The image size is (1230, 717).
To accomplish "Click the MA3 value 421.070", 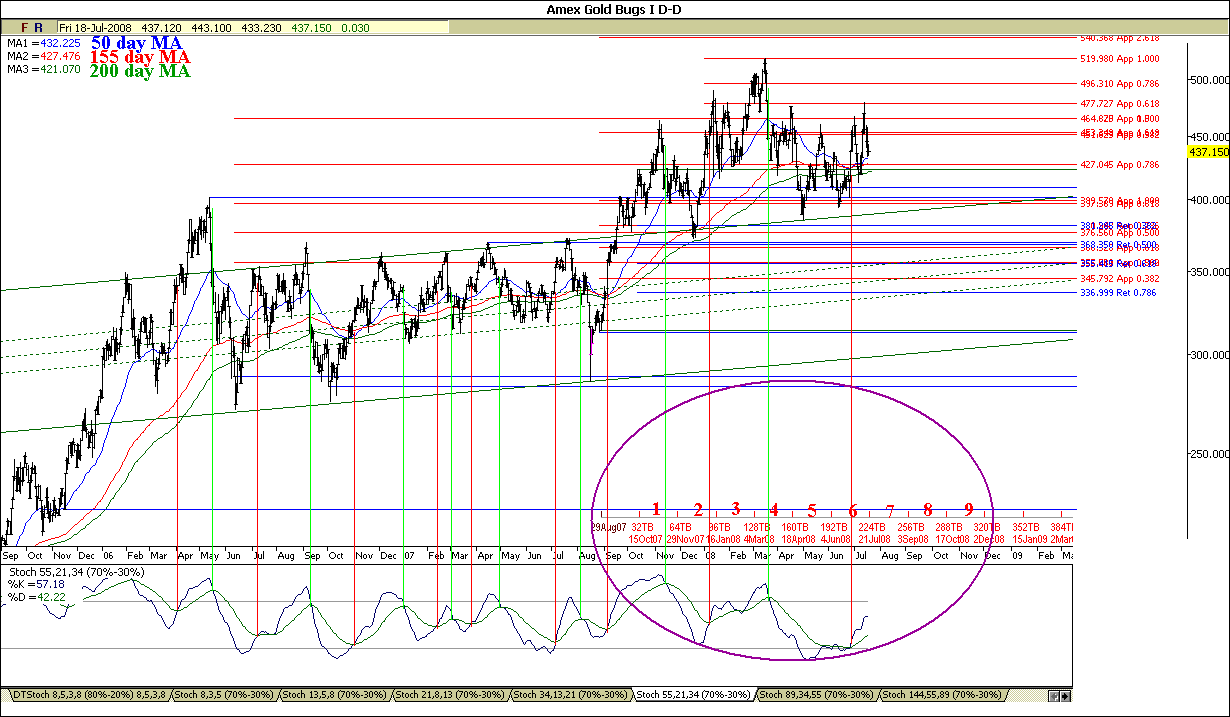I will [61, 70].
